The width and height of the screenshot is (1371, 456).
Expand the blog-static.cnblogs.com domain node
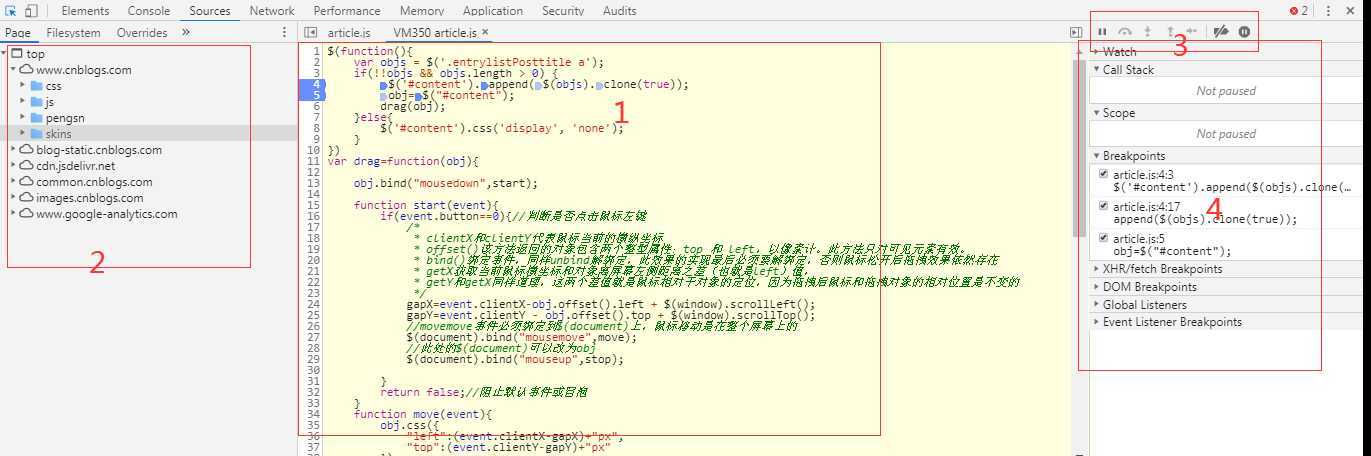14,150
